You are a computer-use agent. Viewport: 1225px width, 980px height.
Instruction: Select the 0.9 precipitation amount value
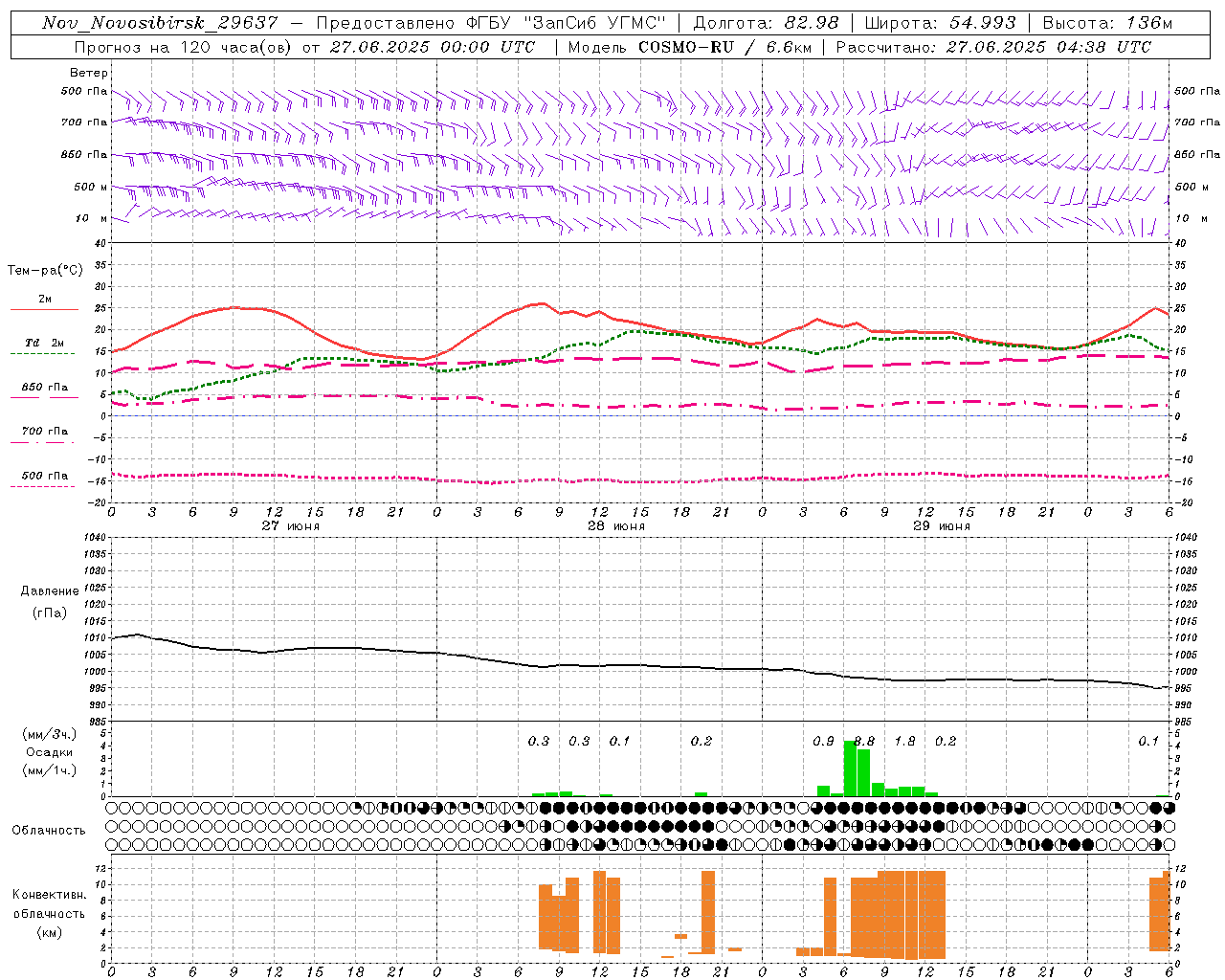[x=823, y=741]
